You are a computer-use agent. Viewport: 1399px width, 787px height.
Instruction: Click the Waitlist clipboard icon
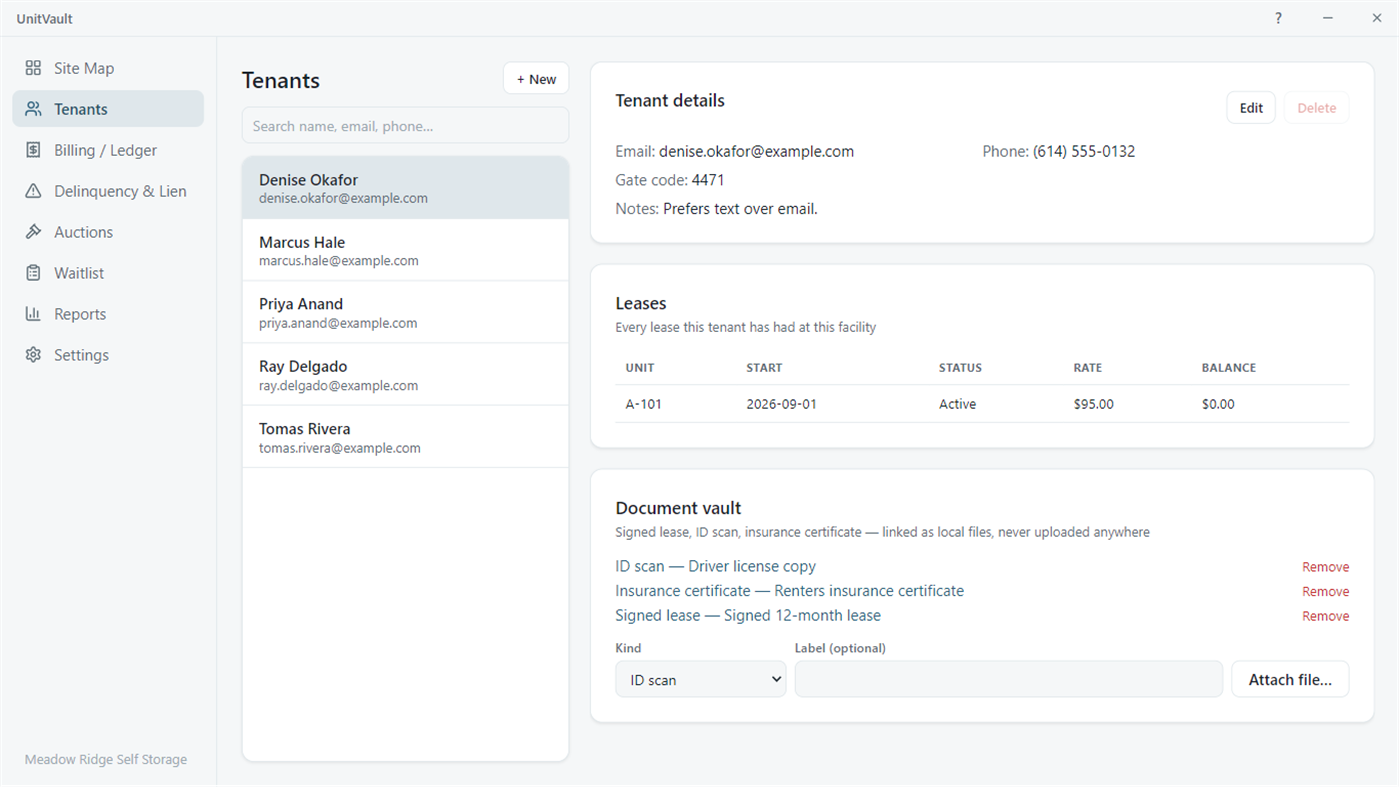(33, 273)
